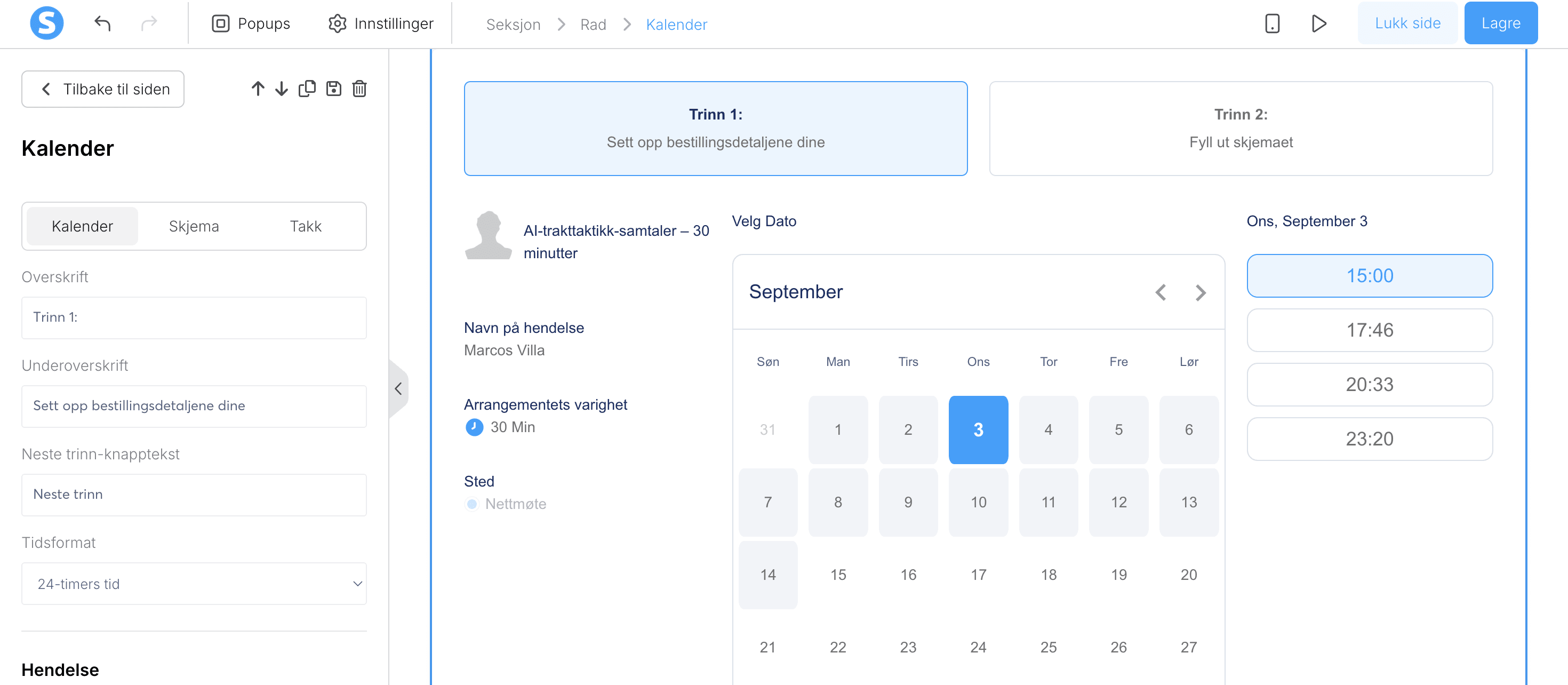Image resolution: width=1568 pixels, height=685 pixels.
Task: Switch to the Skjema tab
Action: pyautogui.click(x=194, y=226)
